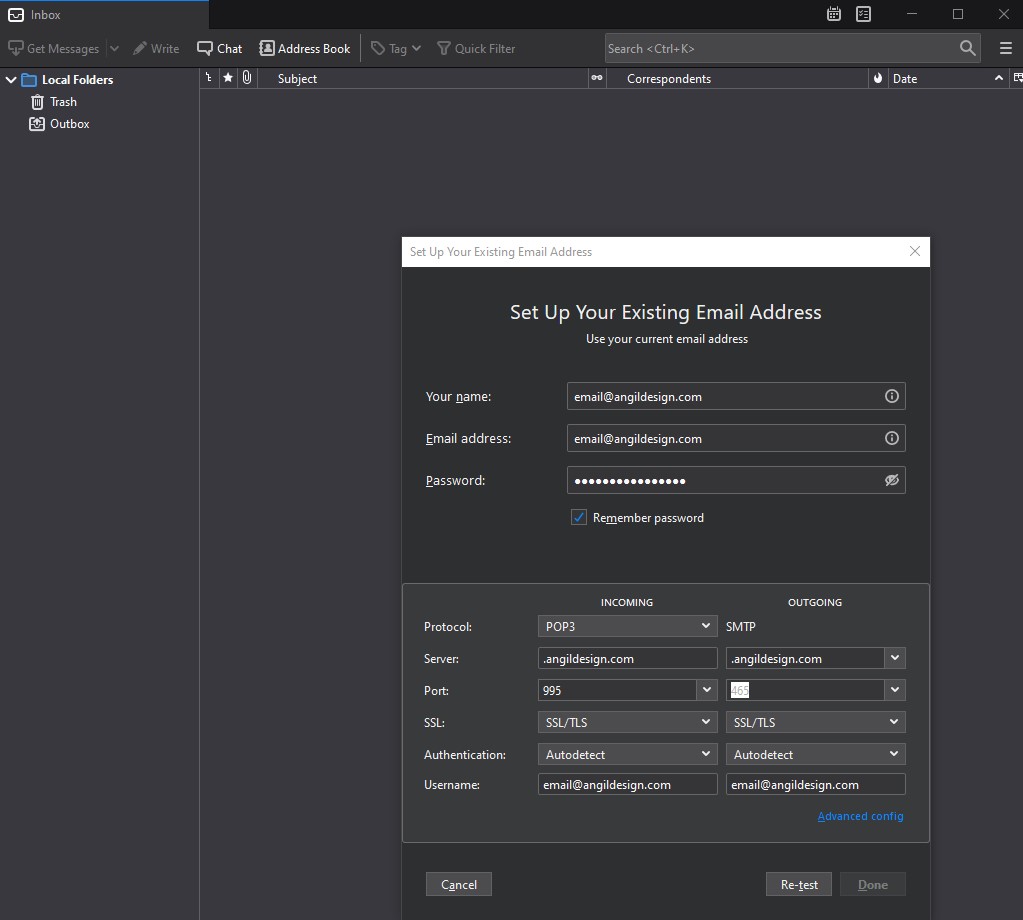Open the outgoing SSL dropdown
1023x920 pixels.
(x=816, y=722)
